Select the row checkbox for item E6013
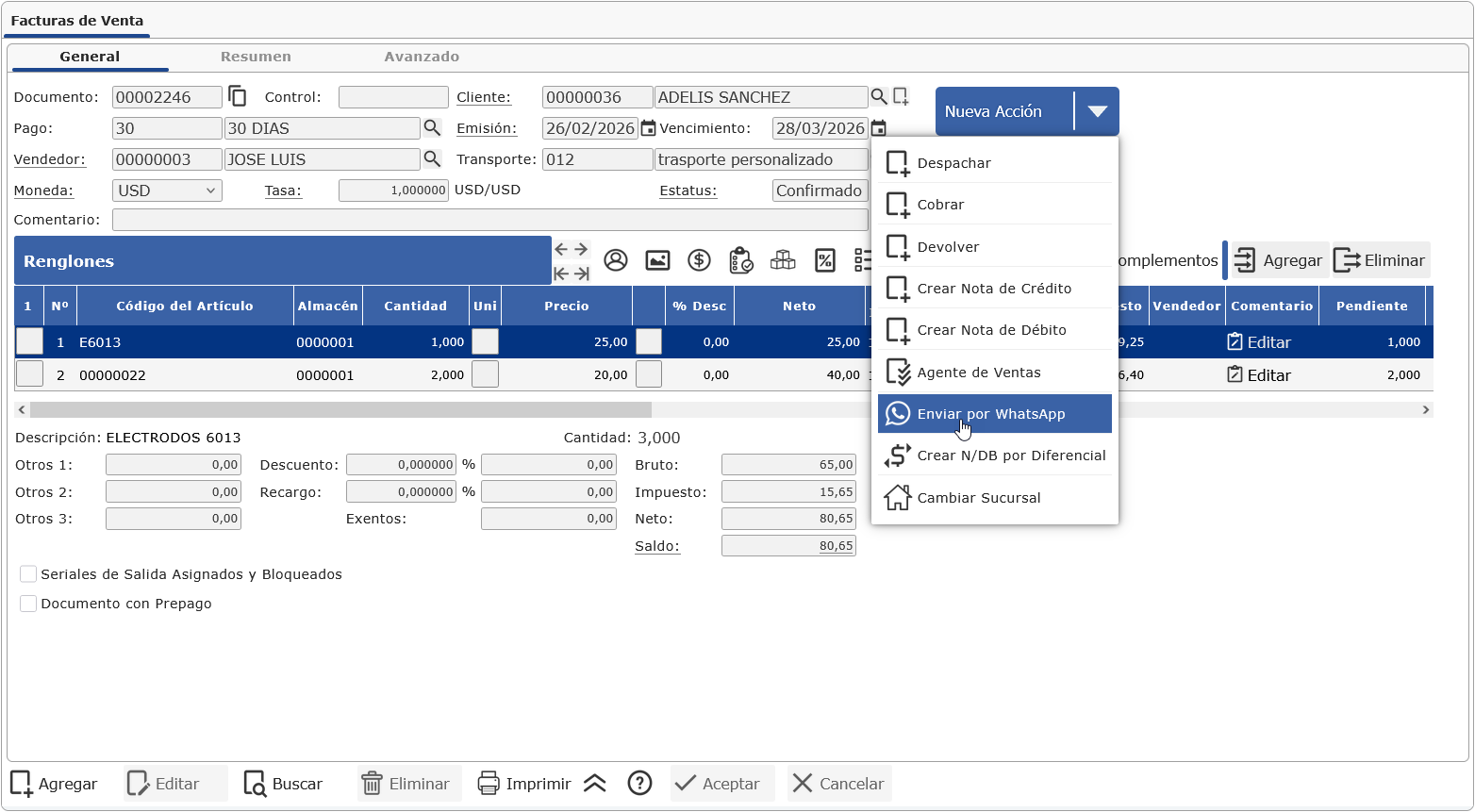This screenshot has width=1475, height=812. pyautogui.click(x=30, y=341)
